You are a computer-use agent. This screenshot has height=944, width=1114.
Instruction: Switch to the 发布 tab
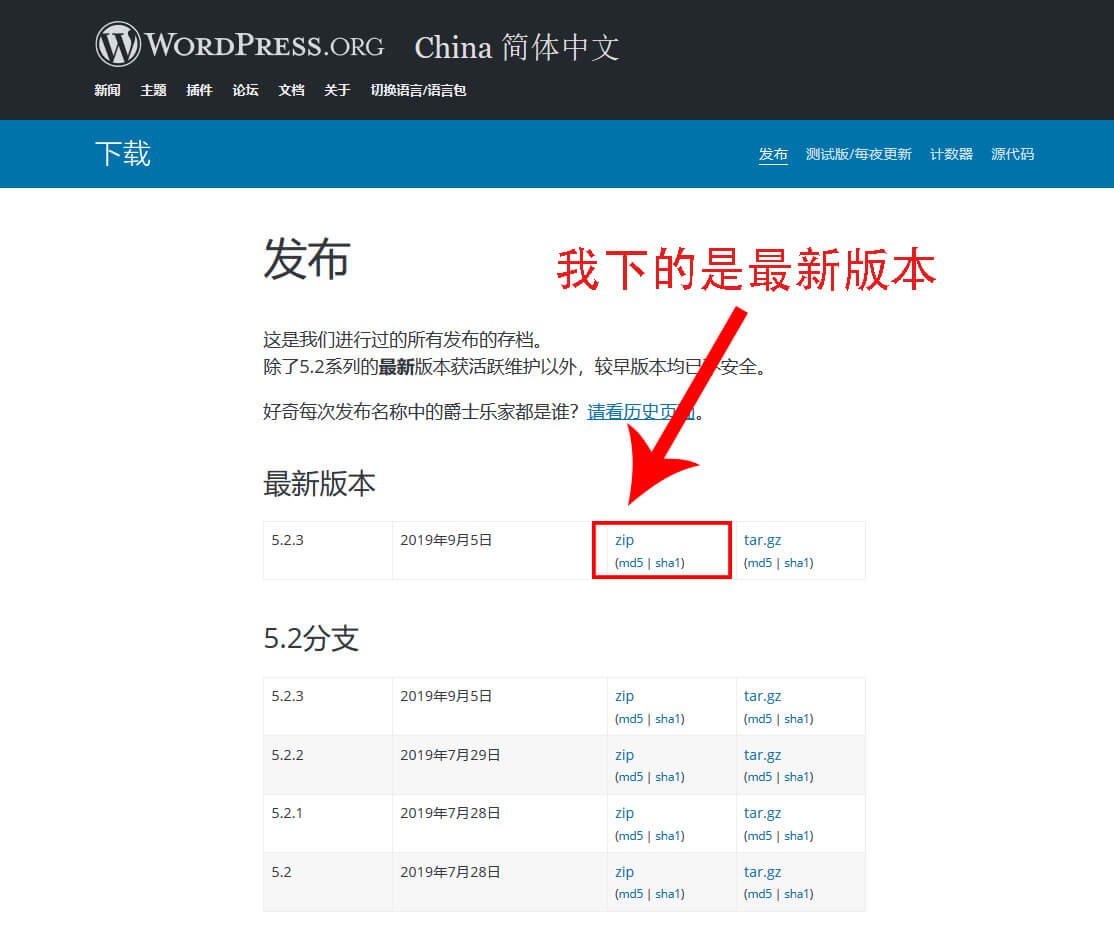773,154
